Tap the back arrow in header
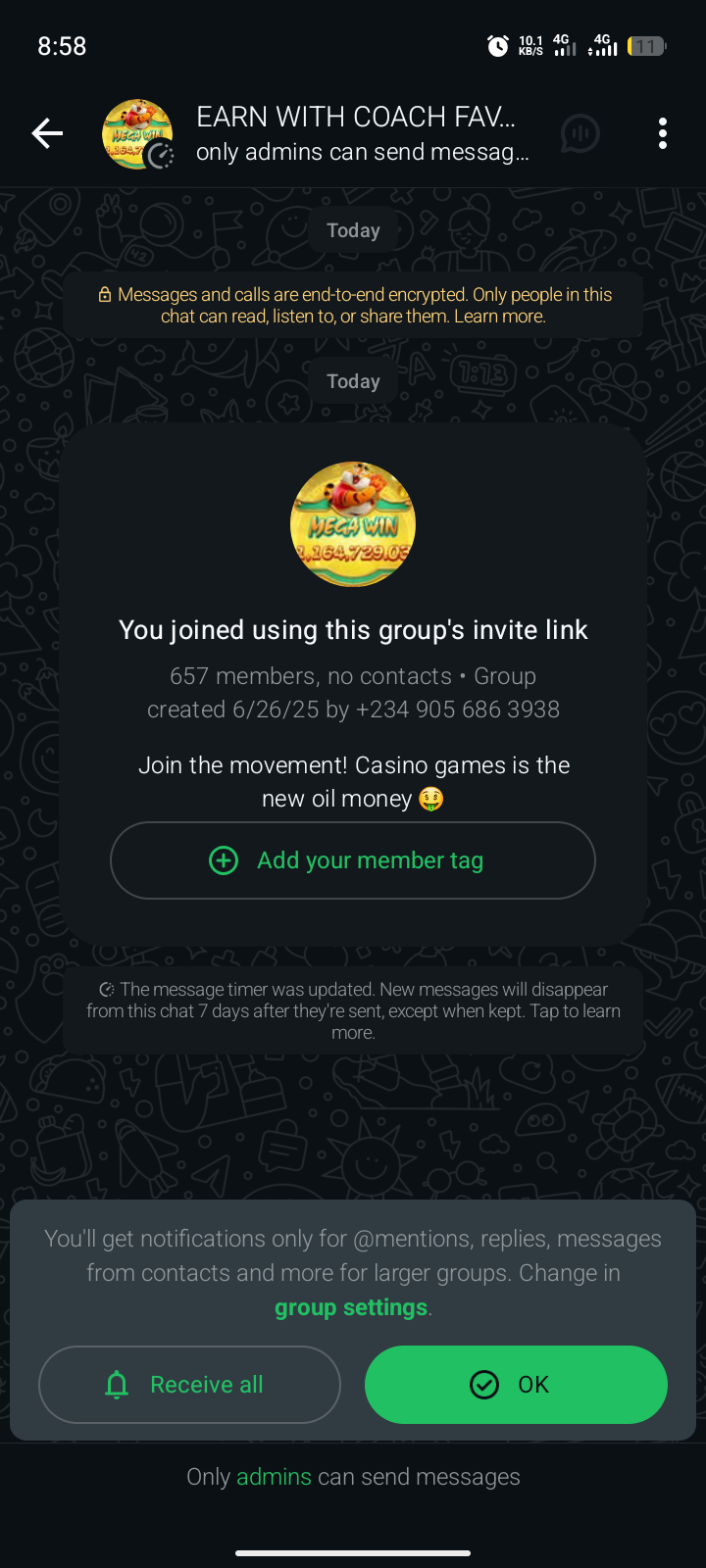The height and width of the screenshot is (1568, 706). click(47, 133)
